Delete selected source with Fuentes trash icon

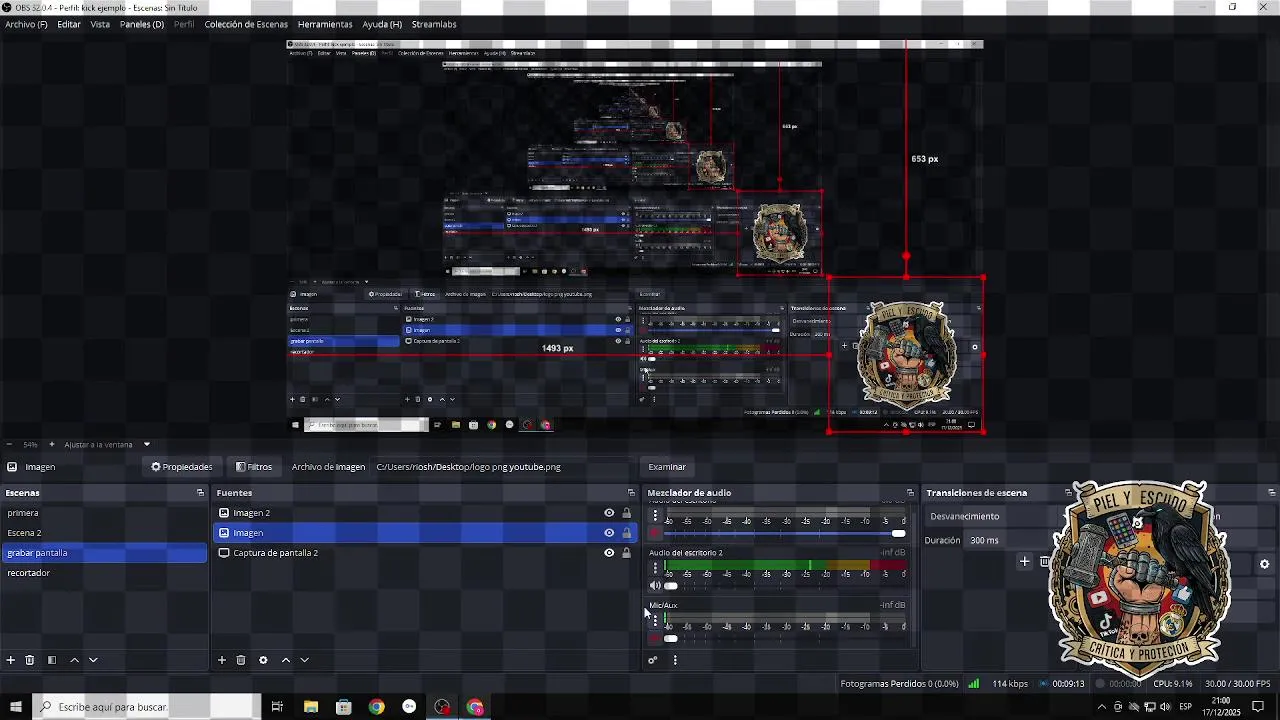(x=241, y=660)
